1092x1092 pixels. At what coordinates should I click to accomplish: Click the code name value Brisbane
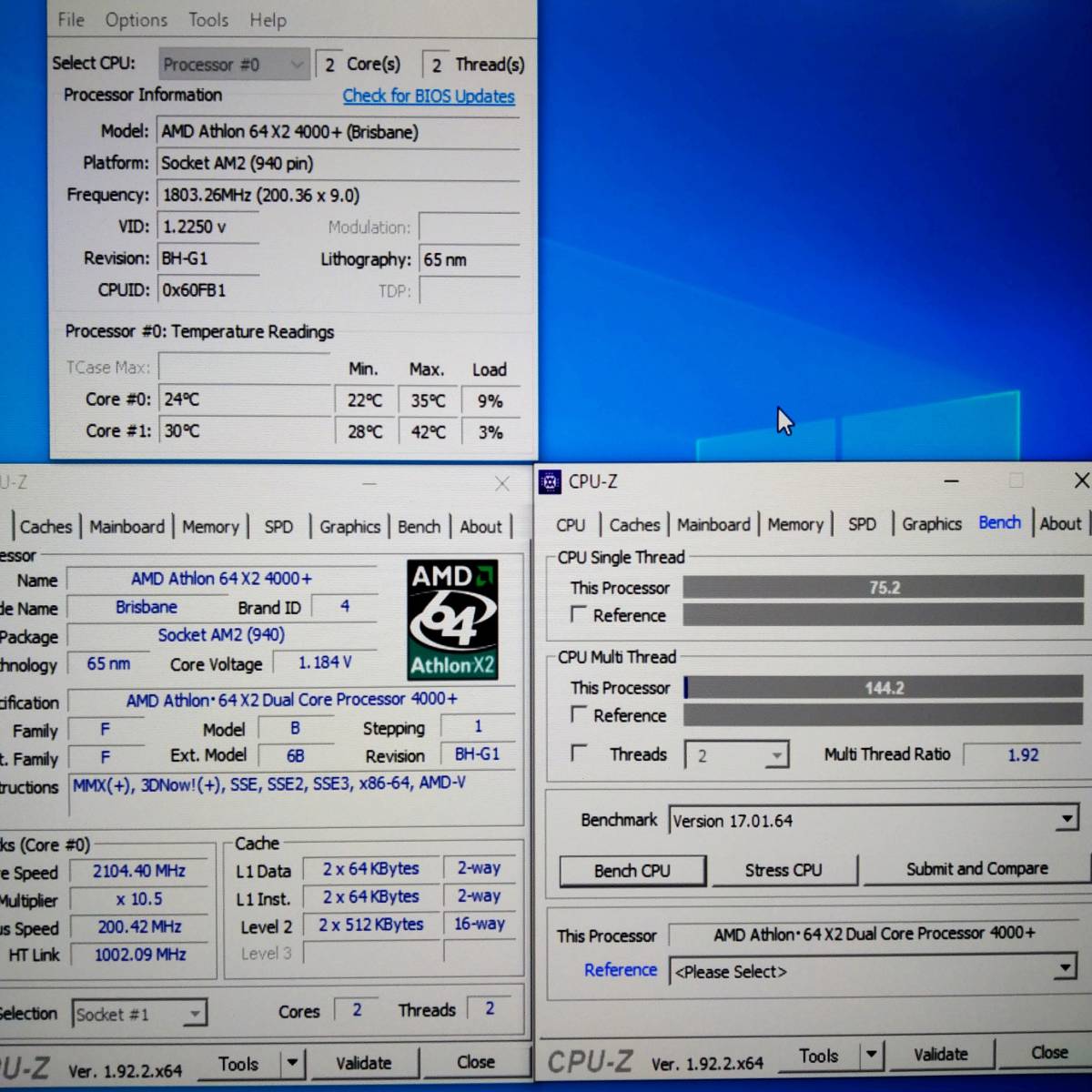point(147,607)
